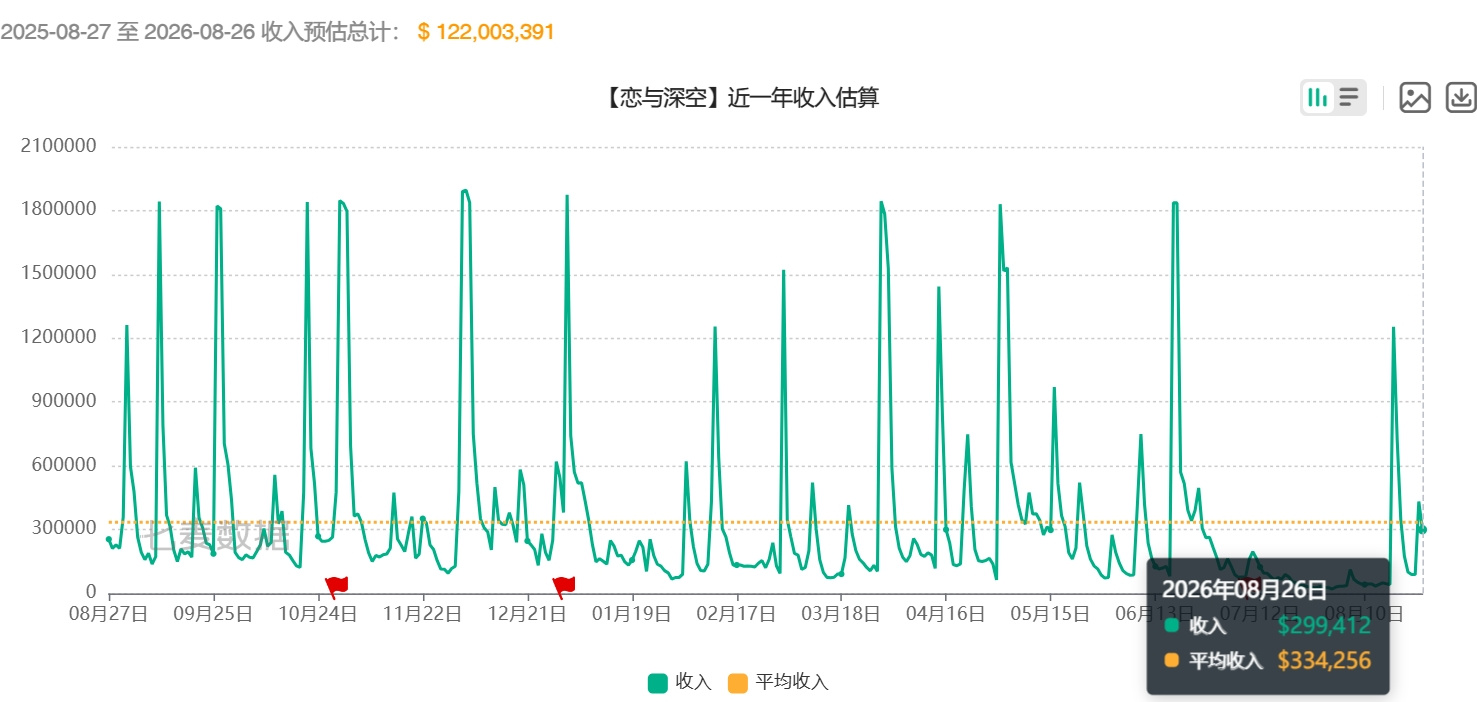Viewport: 1477px width, 702px height.
Task: Switch to list view icon
Action: [x=1349, y=97]
